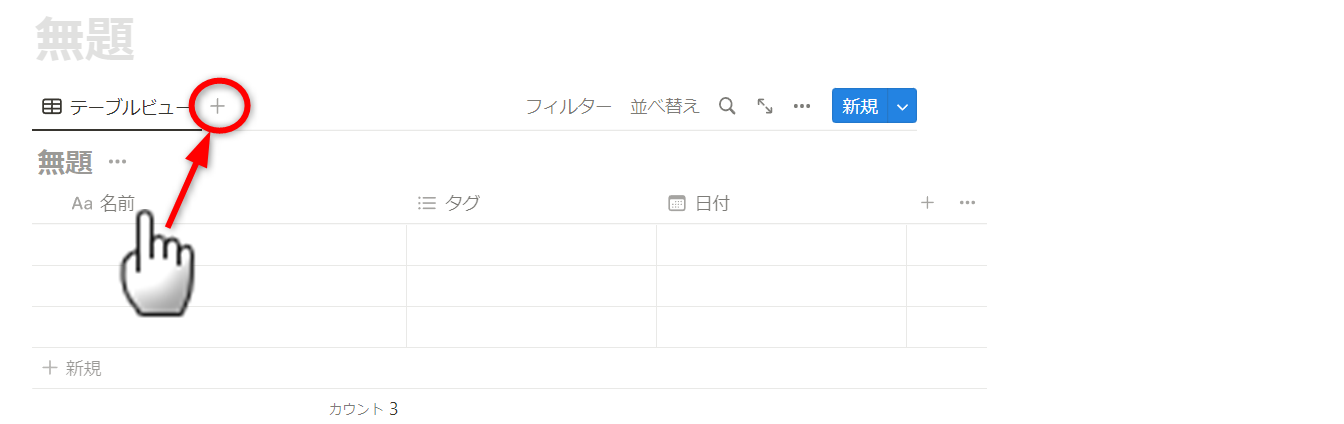Click the カウント 3 calculation footer
The image size is (1344, 424).
pyautogui.click(x=363, y=408)
